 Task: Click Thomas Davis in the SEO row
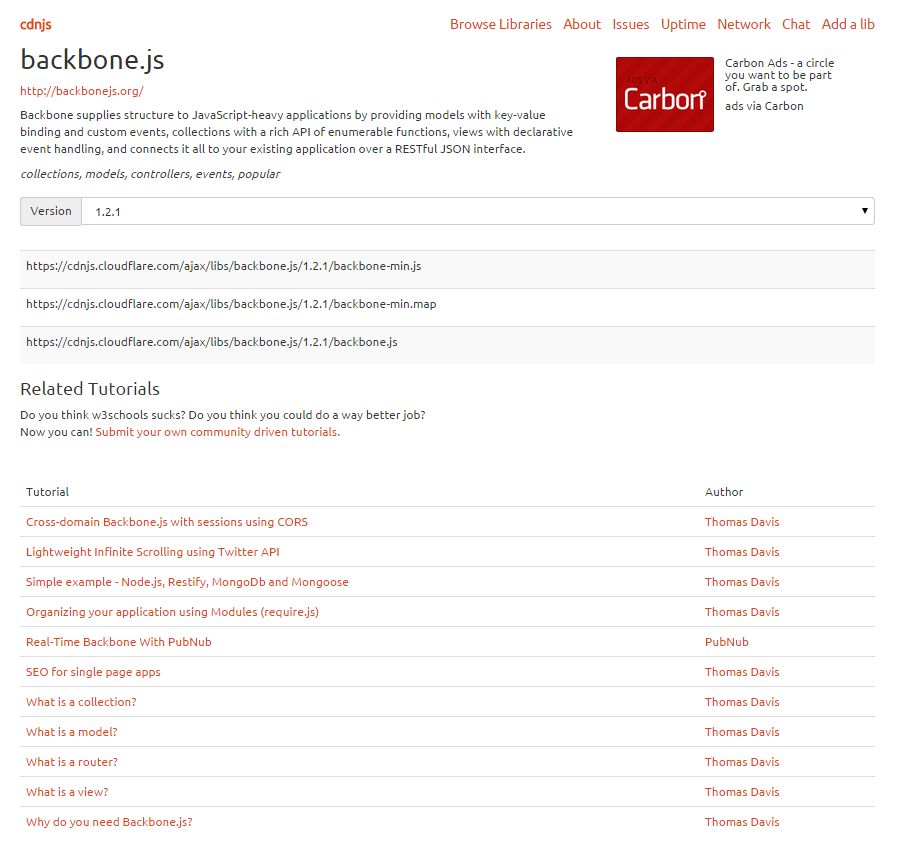(x=742, y=672)
